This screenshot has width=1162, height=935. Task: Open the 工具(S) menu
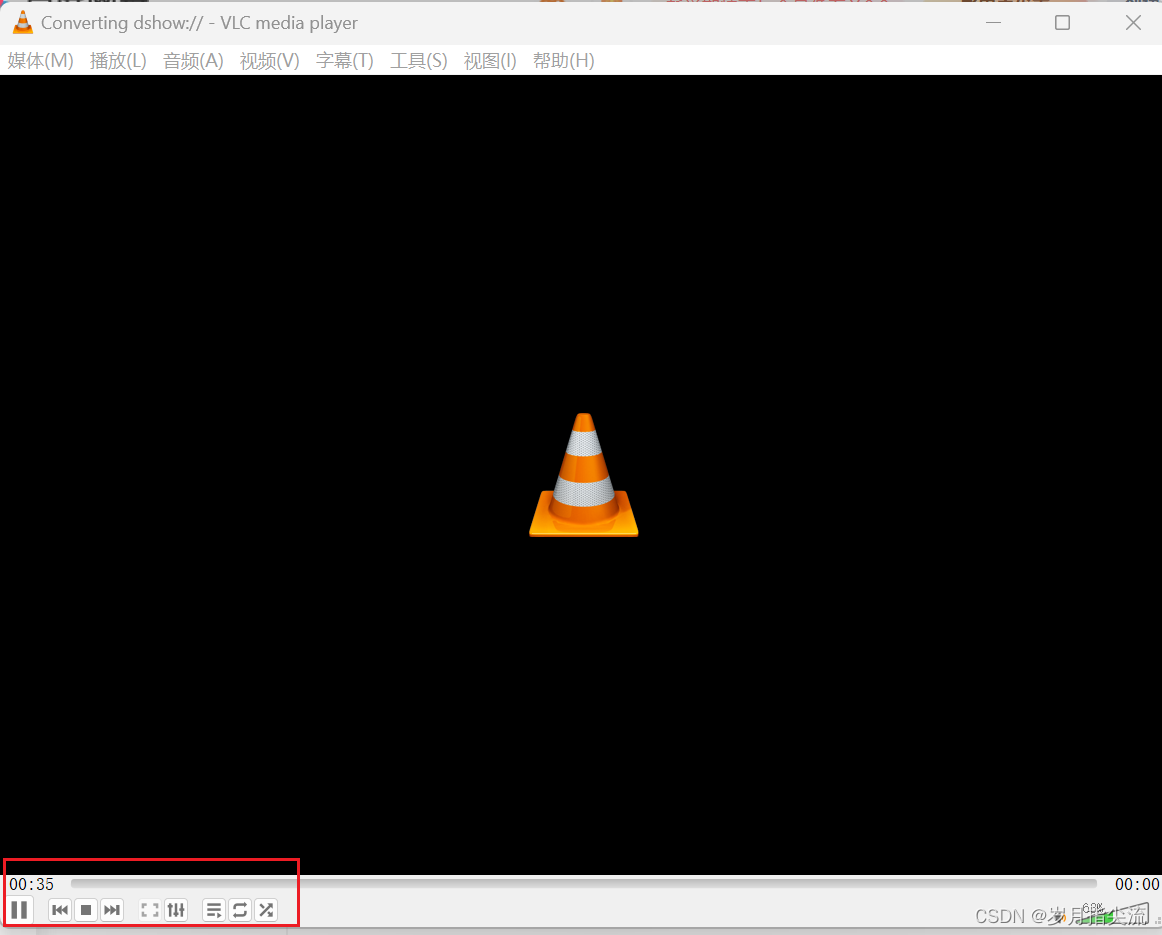point(419,61)
